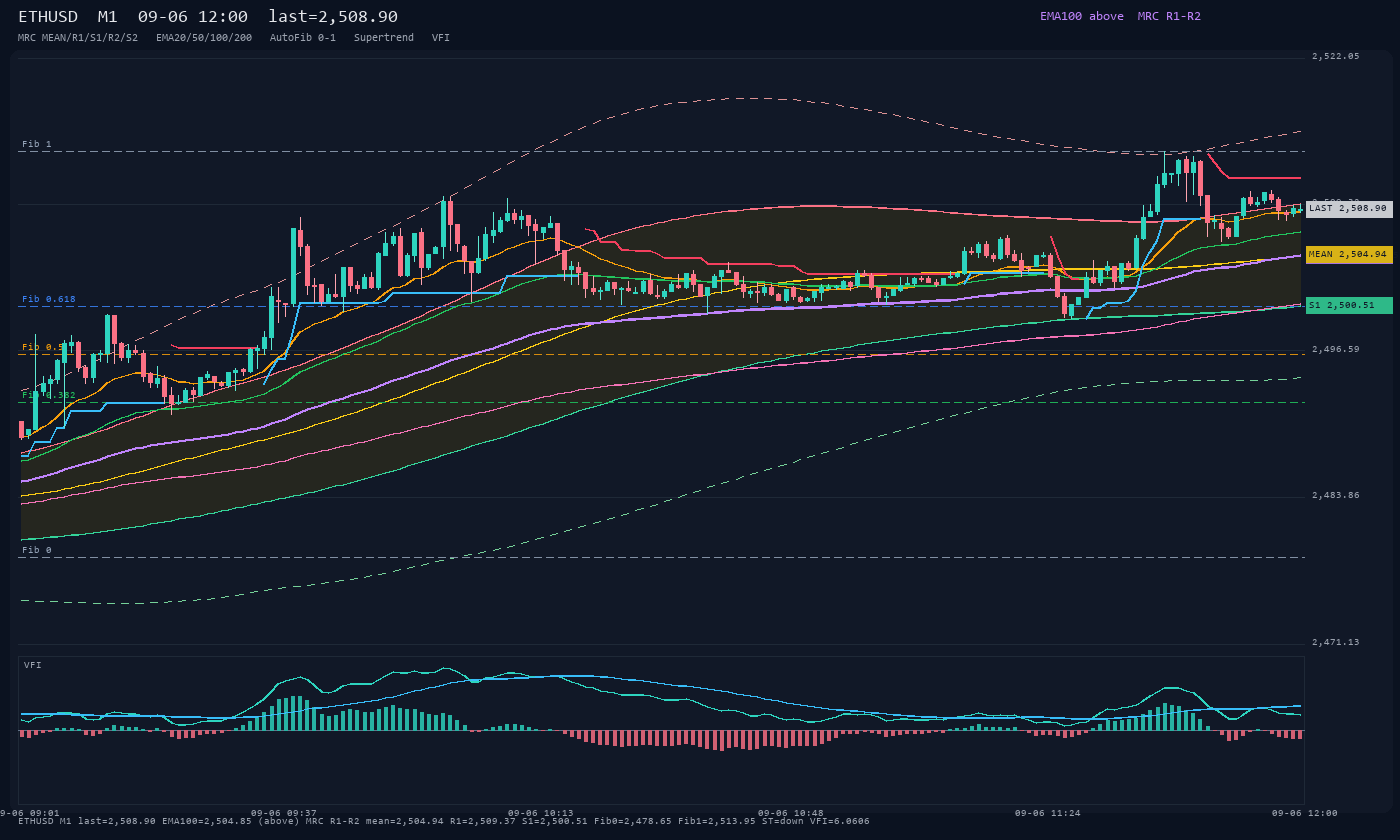Click the 2,496.59 price axis label

(1336, 349)
